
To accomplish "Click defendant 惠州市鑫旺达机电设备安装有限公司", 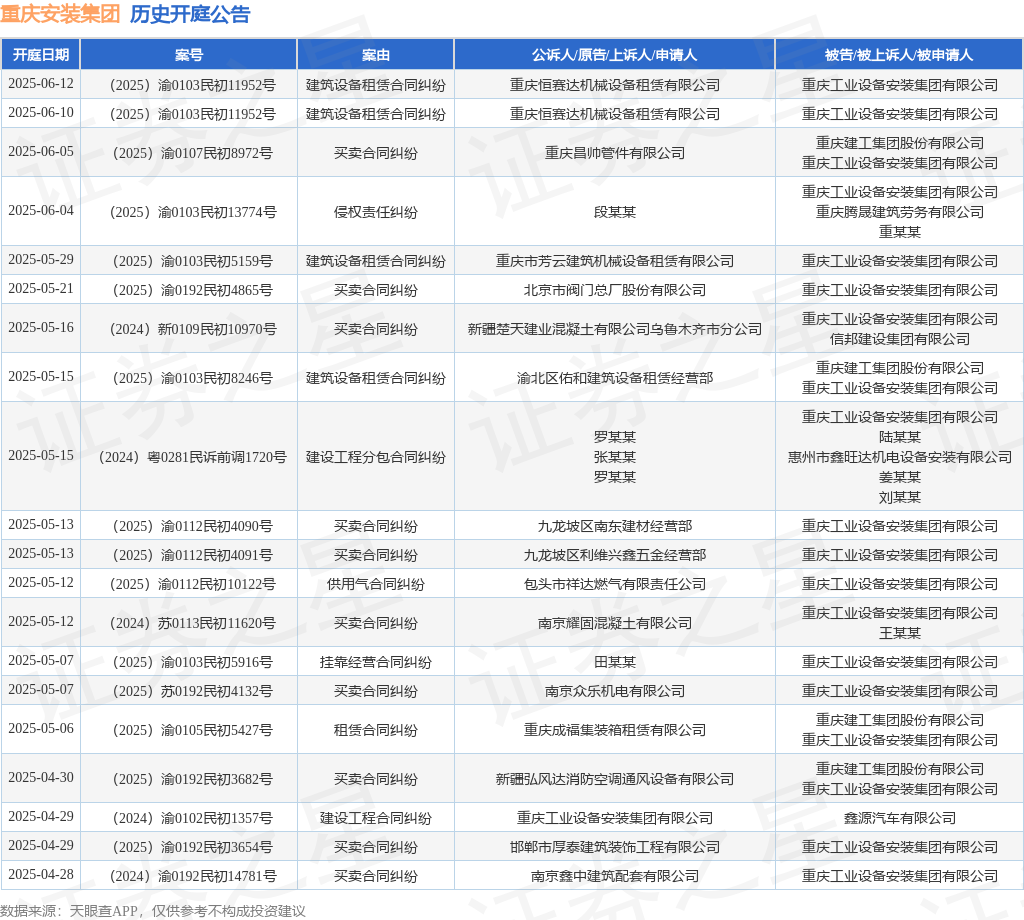I will click(899, 456).
